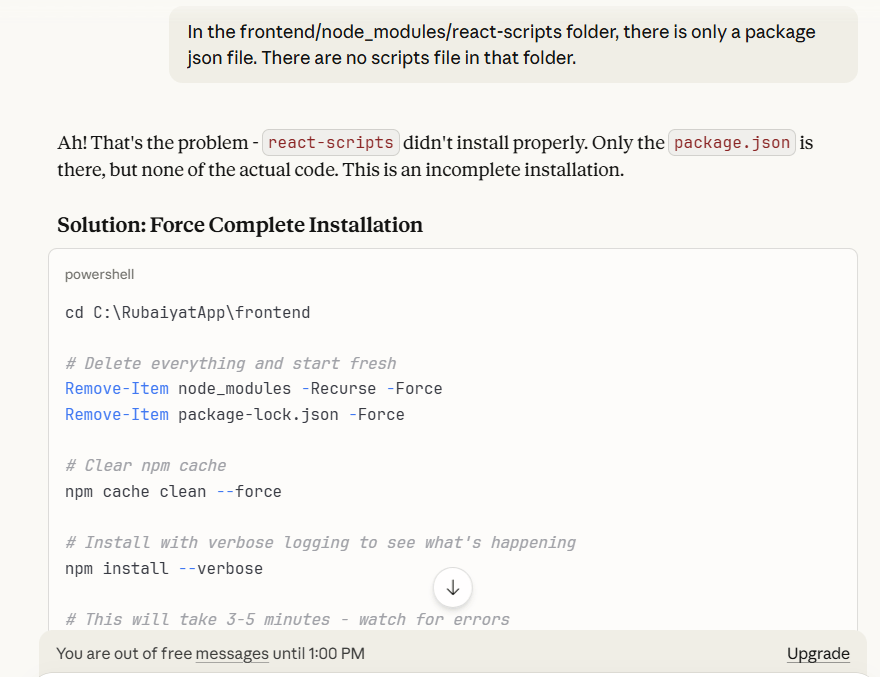Click the underlined "messages" link
The width and height of the screenshot is (880, 677).
coord(232,654)
